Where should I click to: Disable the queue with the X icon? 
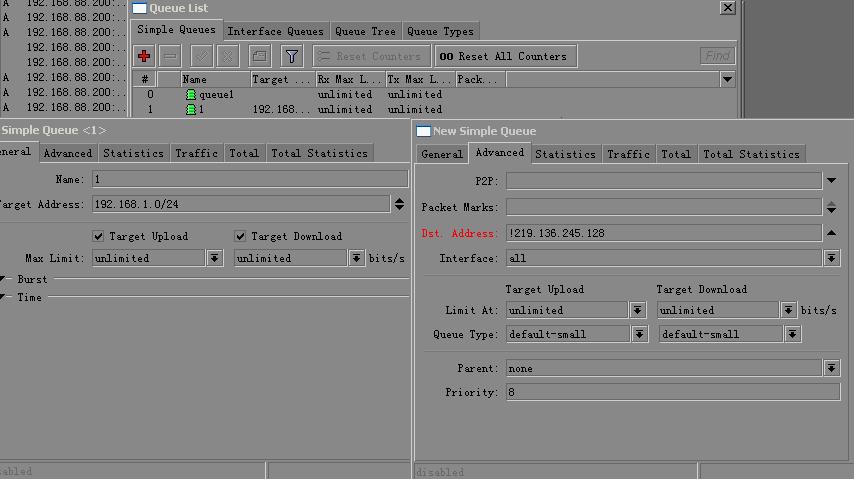(228, 56)
